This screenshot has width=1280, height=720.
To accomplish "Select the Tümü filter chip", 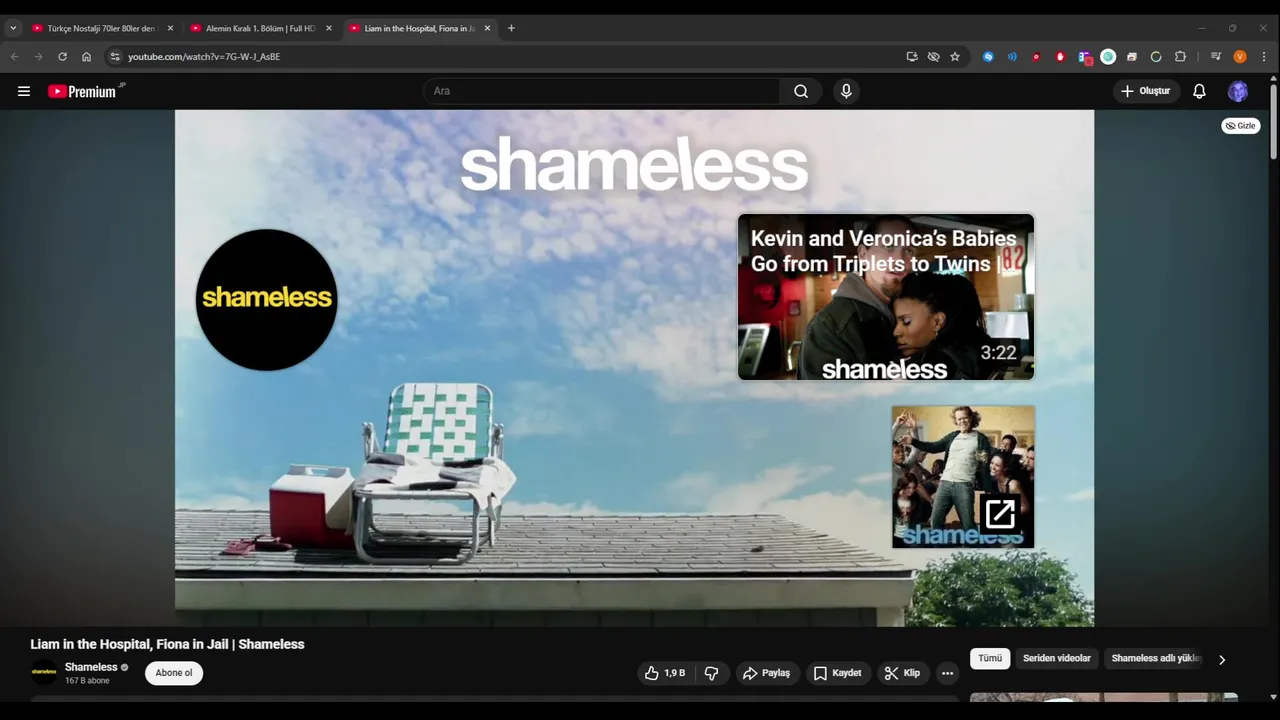I will click(x=990, y=658).
